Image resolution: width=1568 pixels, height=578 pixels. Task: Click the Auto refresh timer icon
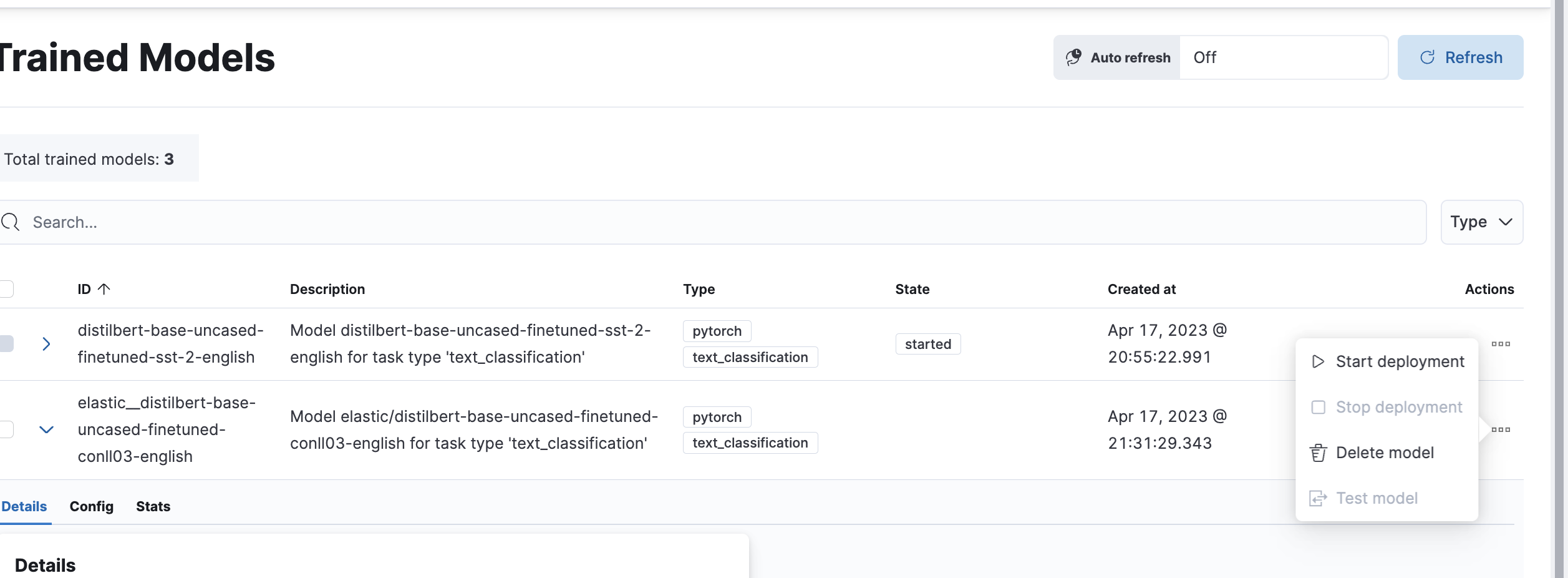(1073, 57)
